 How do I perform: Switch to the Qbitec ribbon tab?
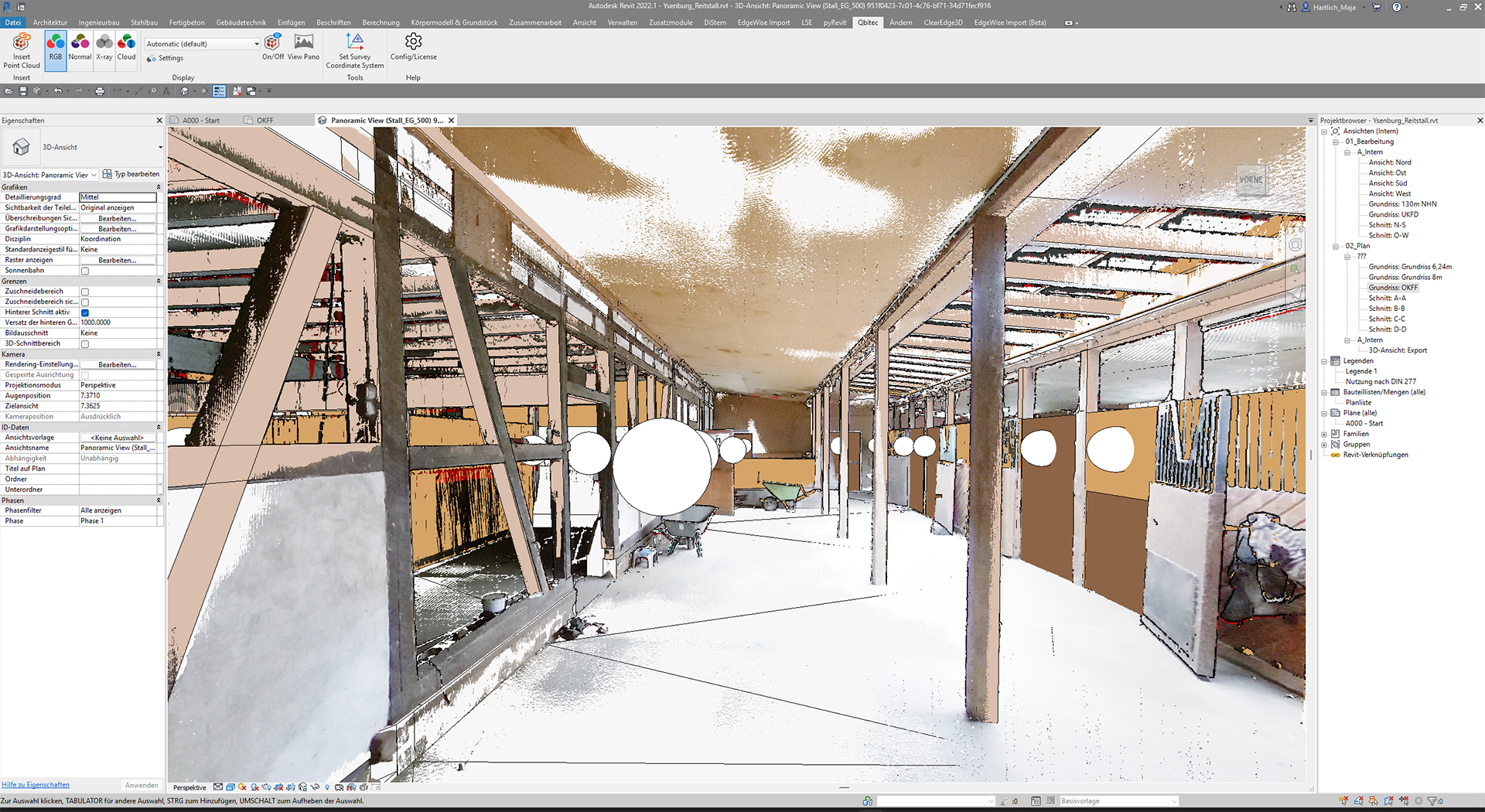[x=867, y=22]
